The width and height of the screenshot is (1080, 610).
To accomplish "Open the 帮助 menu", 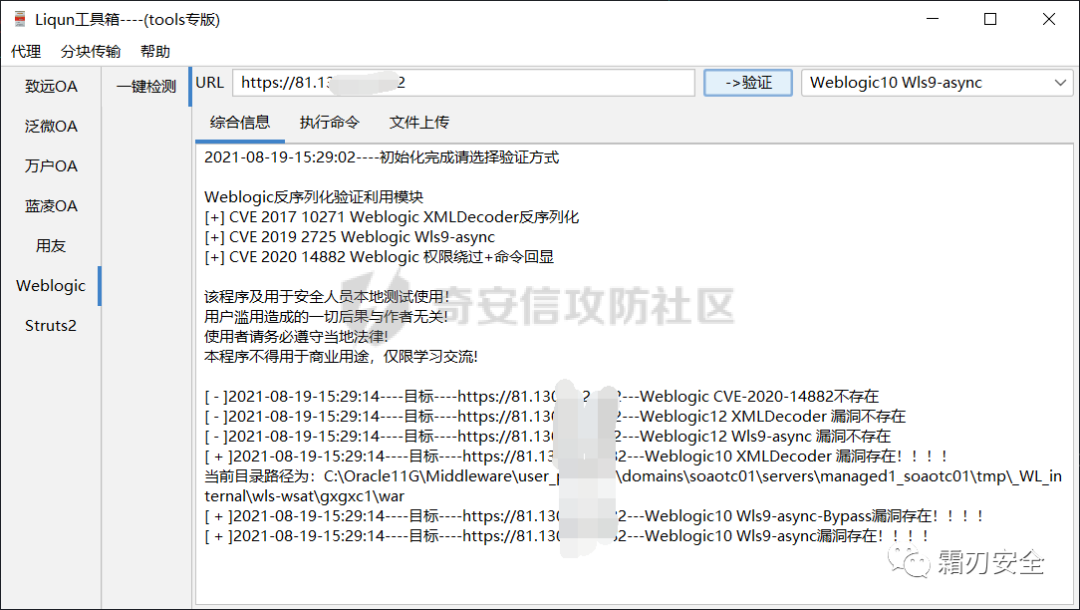I will [x=155, y=52].
